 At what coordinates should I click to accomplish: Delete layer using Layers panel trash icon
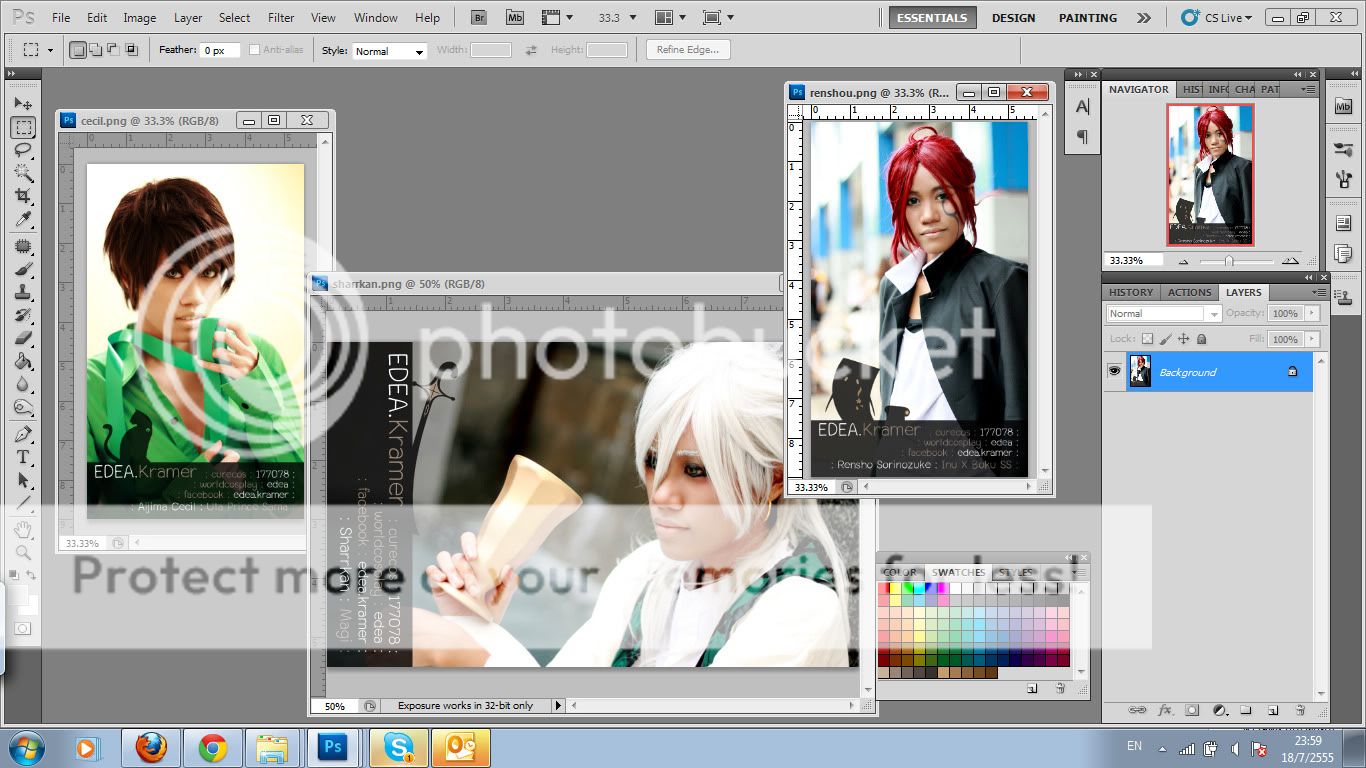click(x=1300, y=710)
